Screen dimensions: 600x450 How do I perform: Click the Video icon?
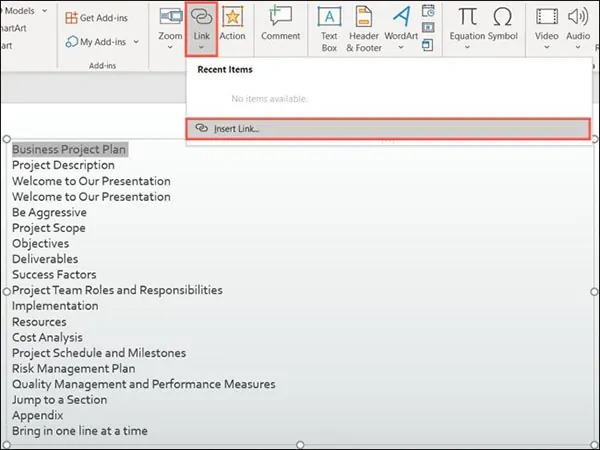[546, 17]
